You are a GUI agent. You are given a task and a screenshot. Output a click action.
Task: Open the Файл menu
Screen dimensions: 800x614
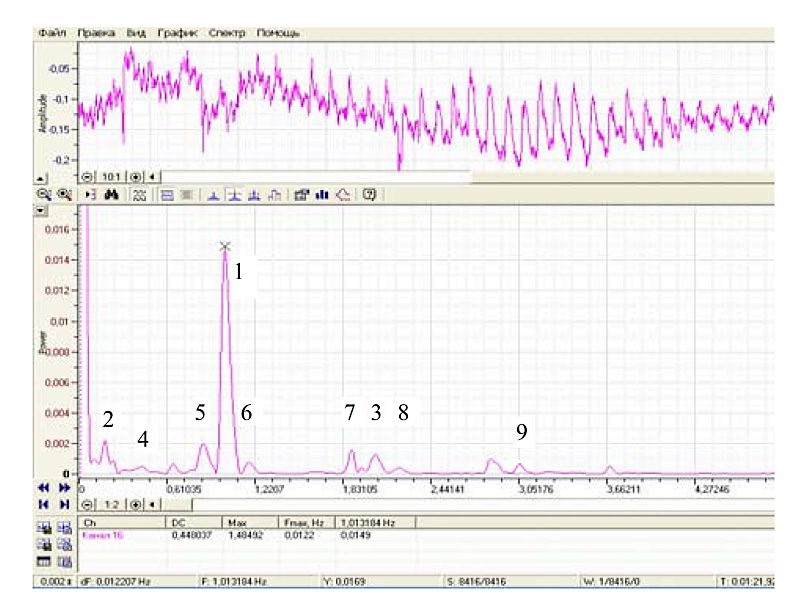click(x=52, y=33)
